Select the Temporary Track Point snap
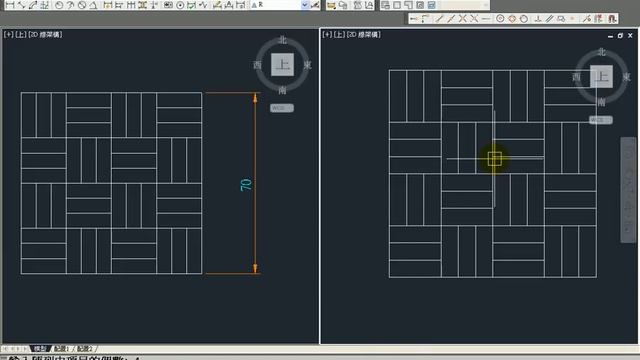This screenshot has height=360, width=640. [x=414, y=19]
